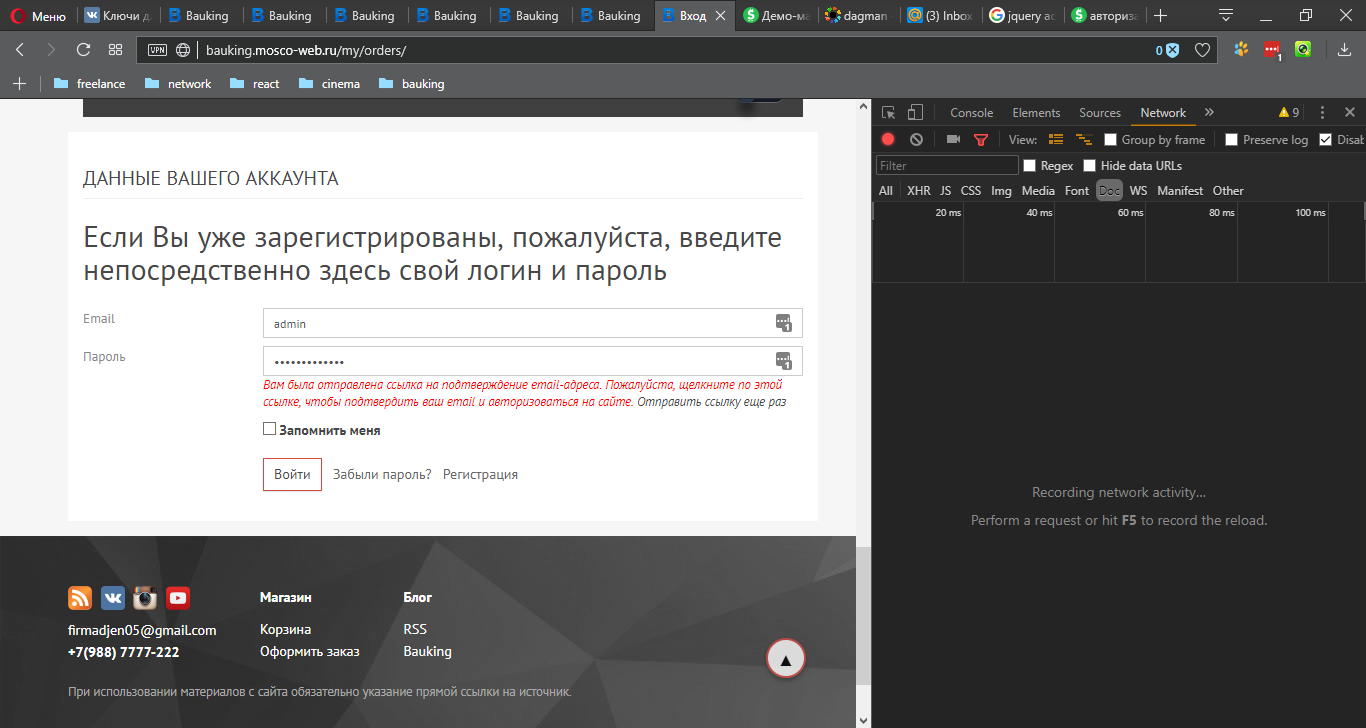Viewport: 1366px width, 728px height.
Task: Click the network Filter text box
Action: coord(947,166)
